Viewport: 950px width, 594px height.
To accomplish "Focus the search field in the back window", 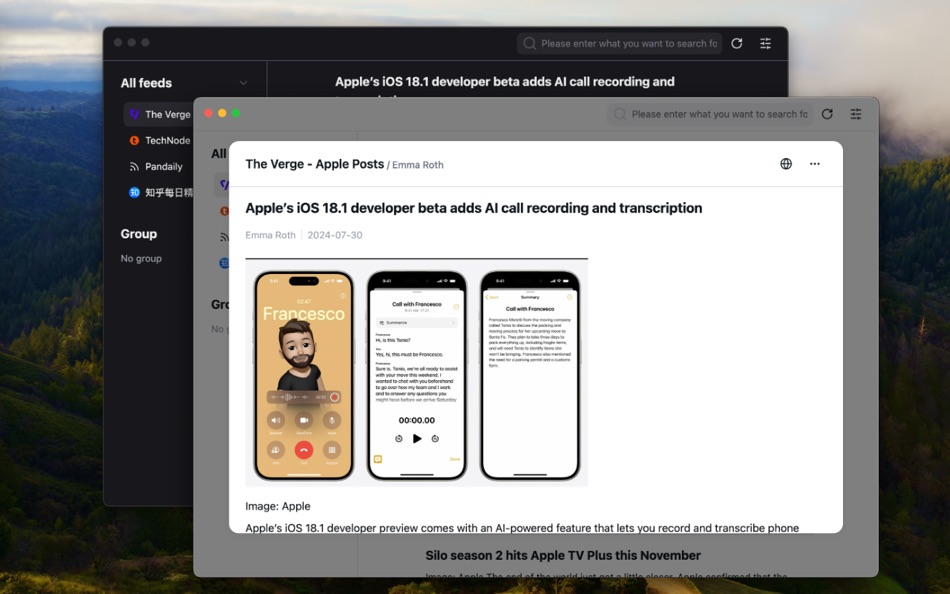I will 619,43.
